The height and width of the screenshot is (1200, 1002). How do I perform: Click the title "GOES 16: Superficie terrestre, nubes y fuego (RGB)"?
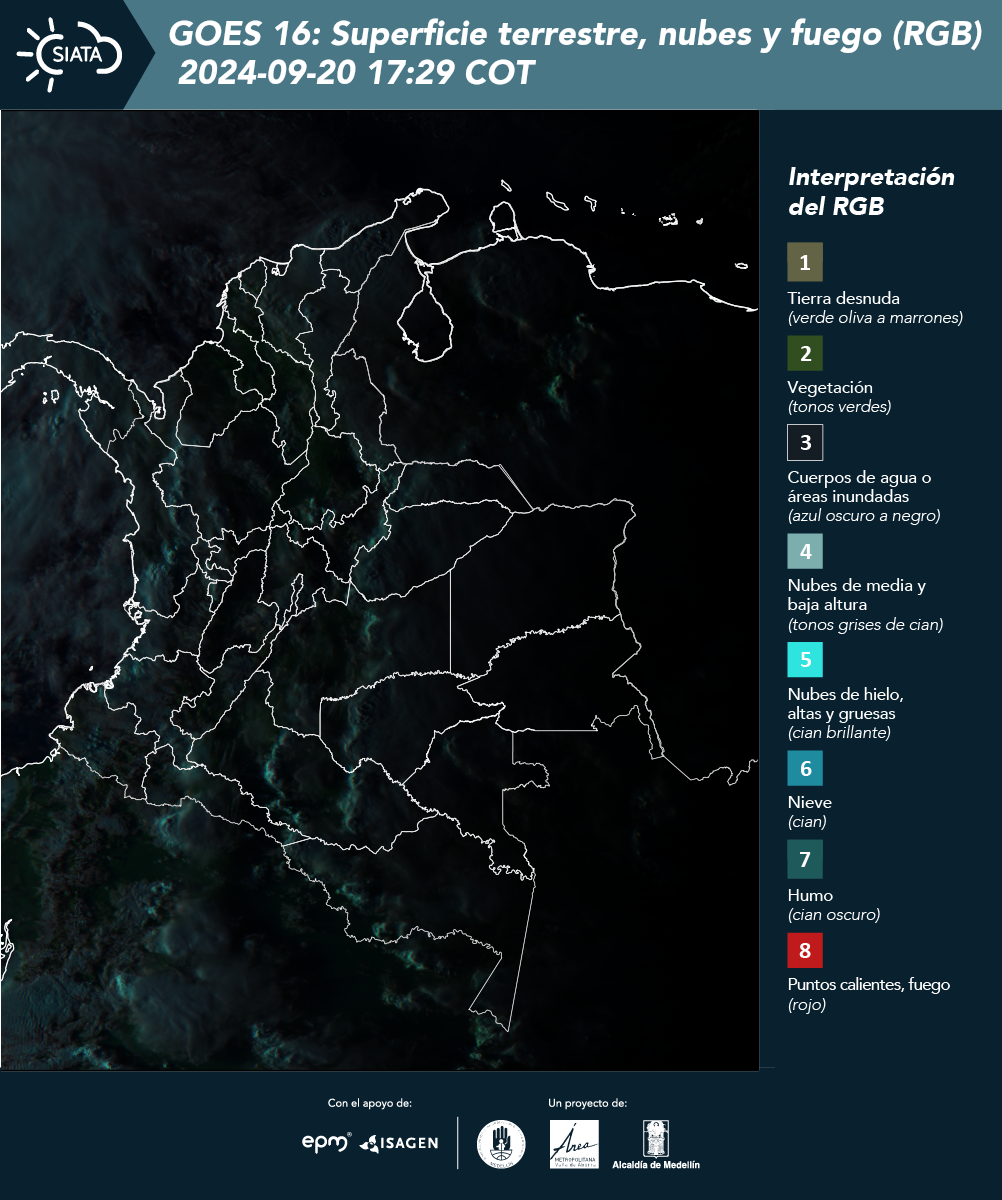point(576,35)
